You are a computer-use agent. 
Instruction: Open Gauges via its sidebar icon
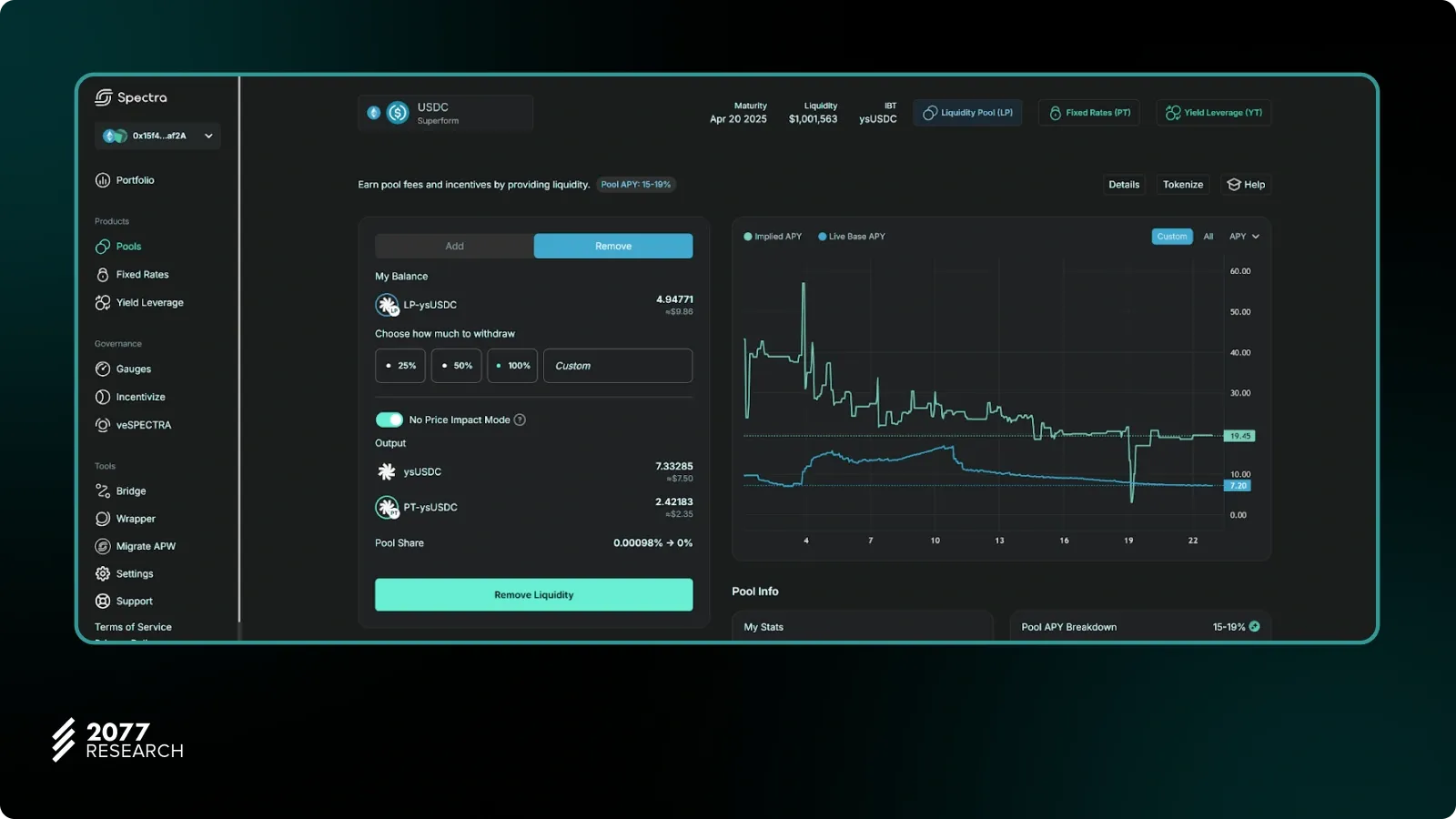[x=103, y=369]
